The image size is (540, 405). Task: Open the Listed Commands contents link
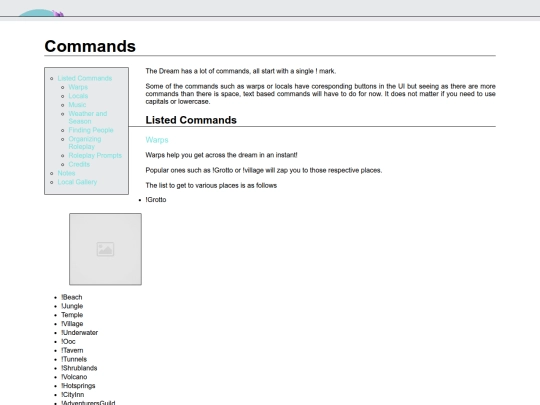coord(85,78)
